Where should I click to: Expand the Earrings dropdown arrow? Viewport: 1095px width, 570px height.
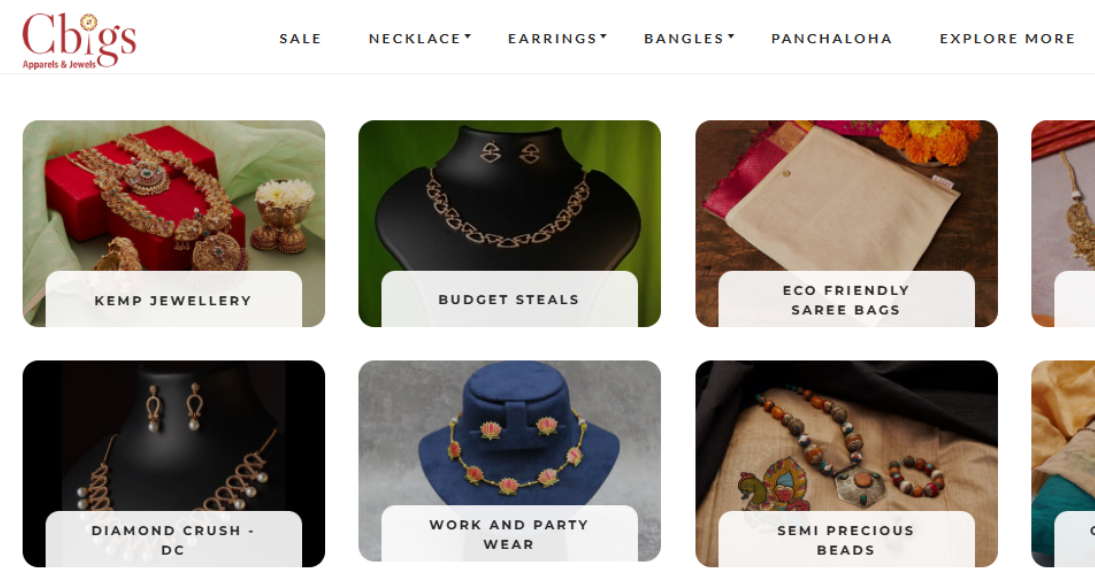point(603,36)
